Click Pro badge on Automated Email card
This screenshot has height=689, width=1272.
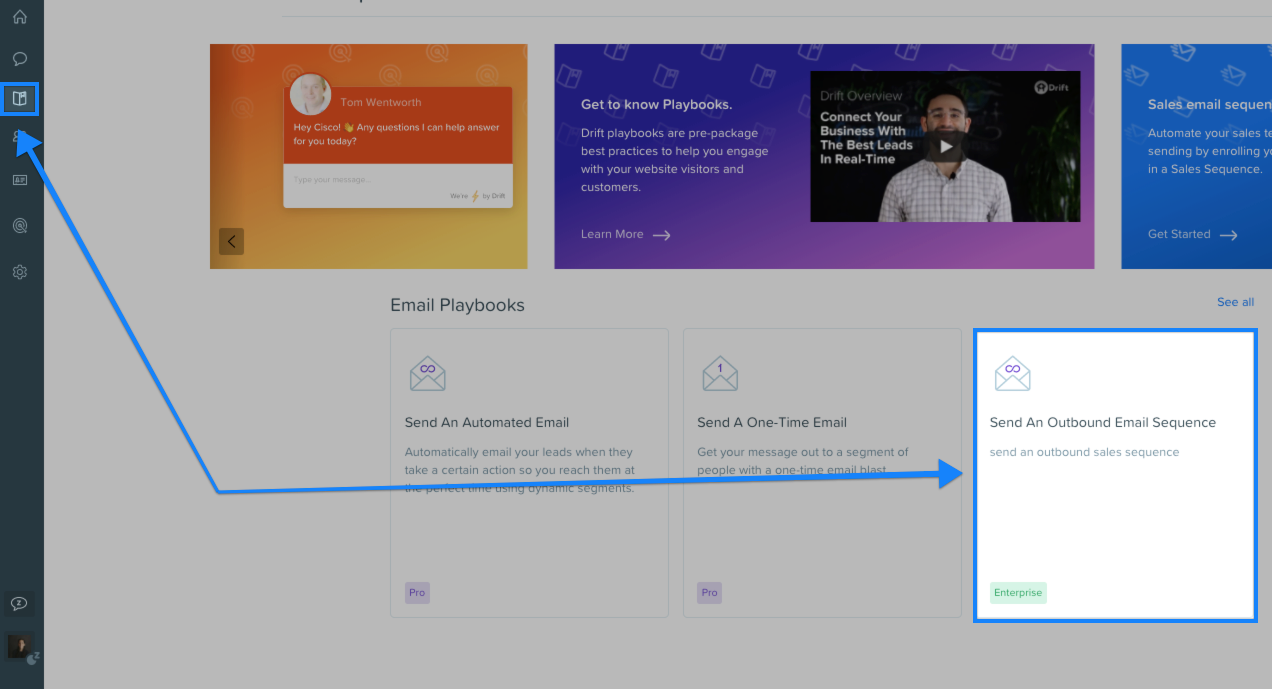417,593
